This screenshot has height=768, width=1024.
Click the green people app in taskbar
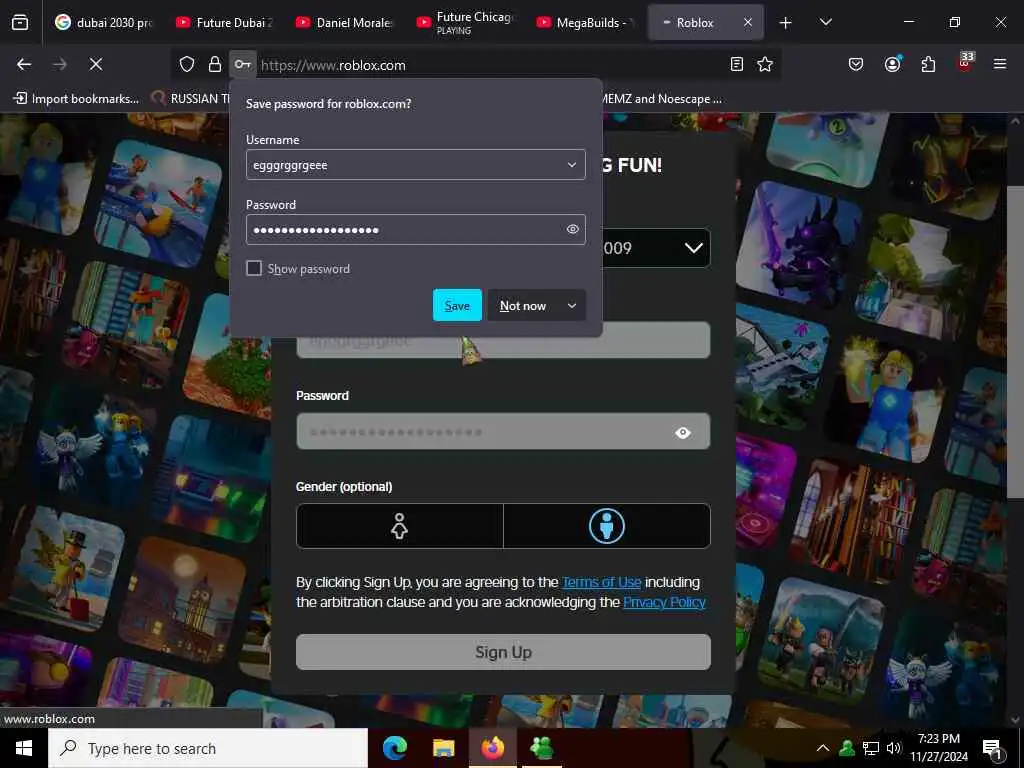[542, 748]
